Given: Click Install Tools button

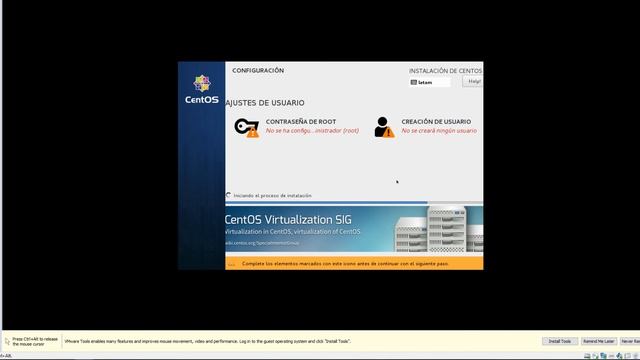Looking at the screenshot, I should [560, 341].
